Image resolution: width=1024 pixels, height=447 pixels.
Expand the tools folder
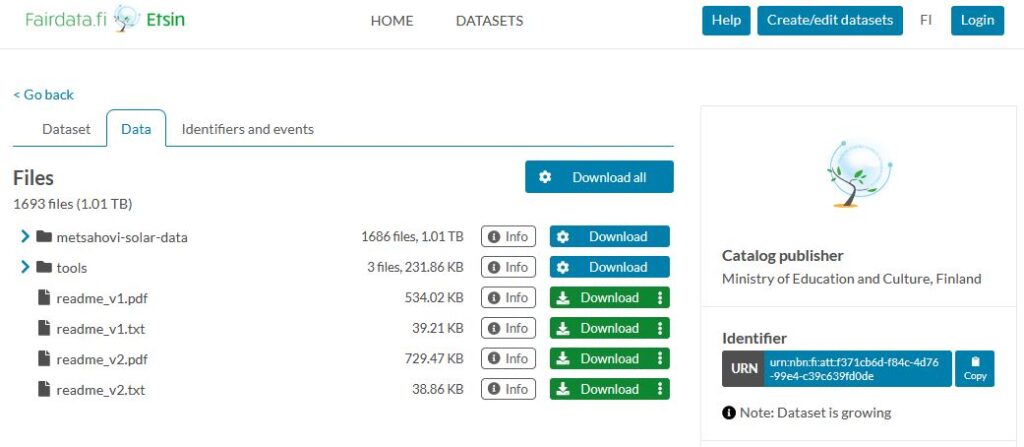click(x=25, y=267)
